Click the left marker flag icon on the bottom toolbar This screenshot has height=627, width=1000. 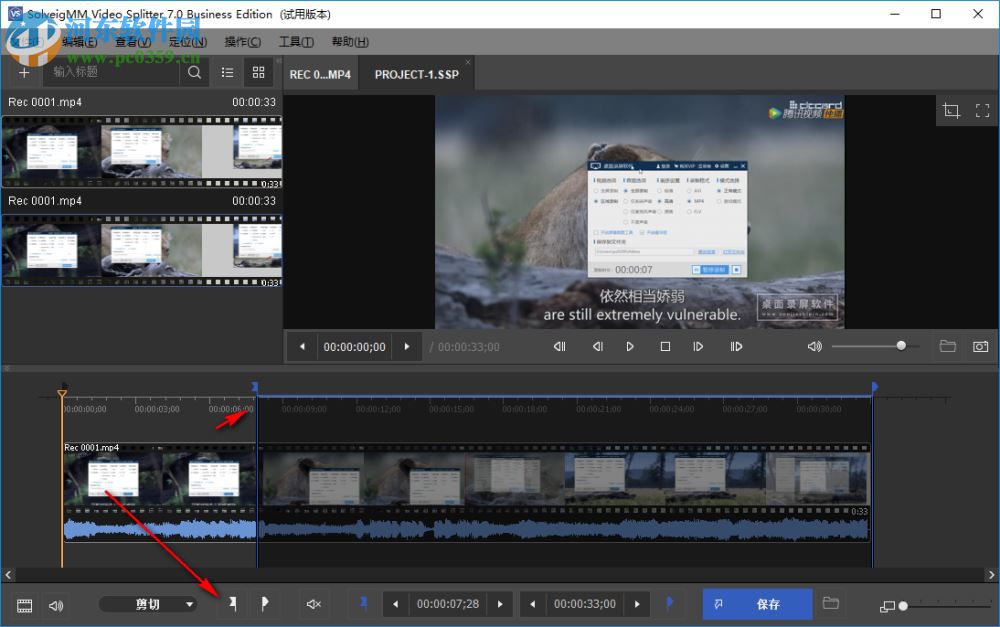point(231,604)
